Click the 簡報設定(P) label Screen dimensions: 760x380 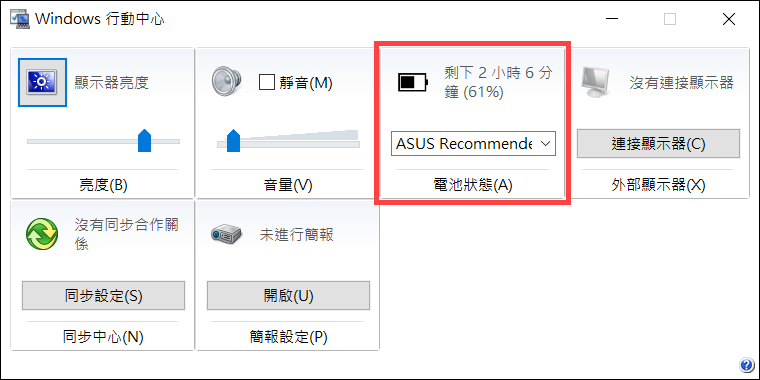[x=288, y=337]
